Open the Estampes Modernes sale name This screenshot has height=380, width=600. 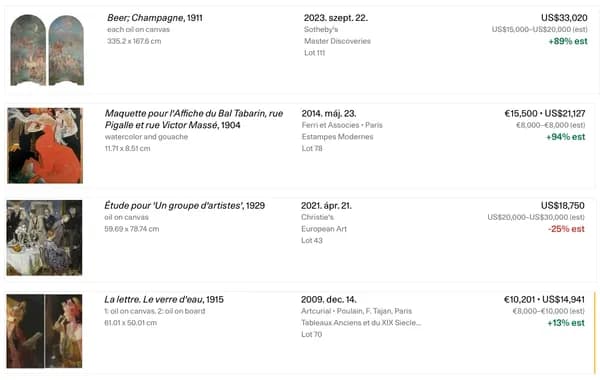(x=338, y=137)
